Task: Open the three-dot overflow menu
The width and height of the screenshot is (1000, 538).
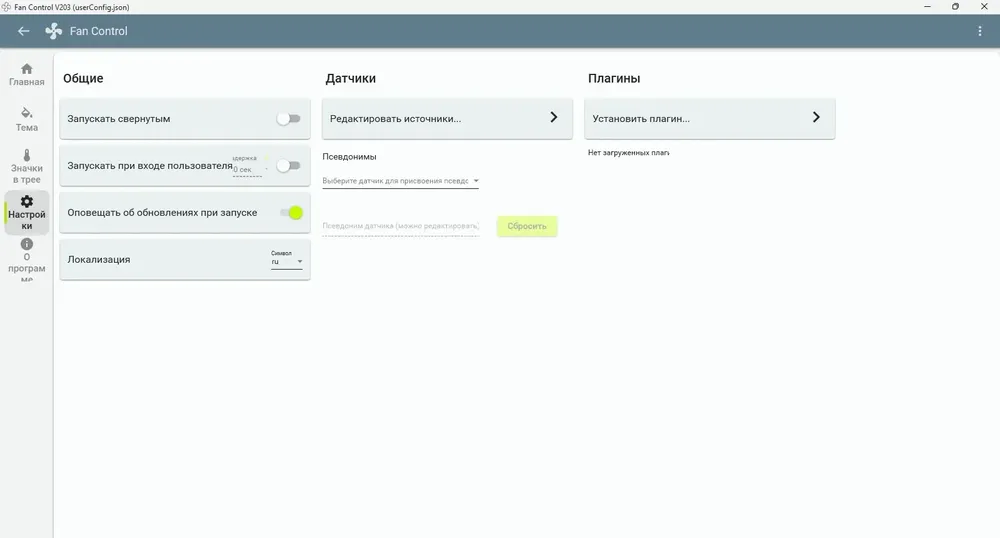Action: point(980,31)
